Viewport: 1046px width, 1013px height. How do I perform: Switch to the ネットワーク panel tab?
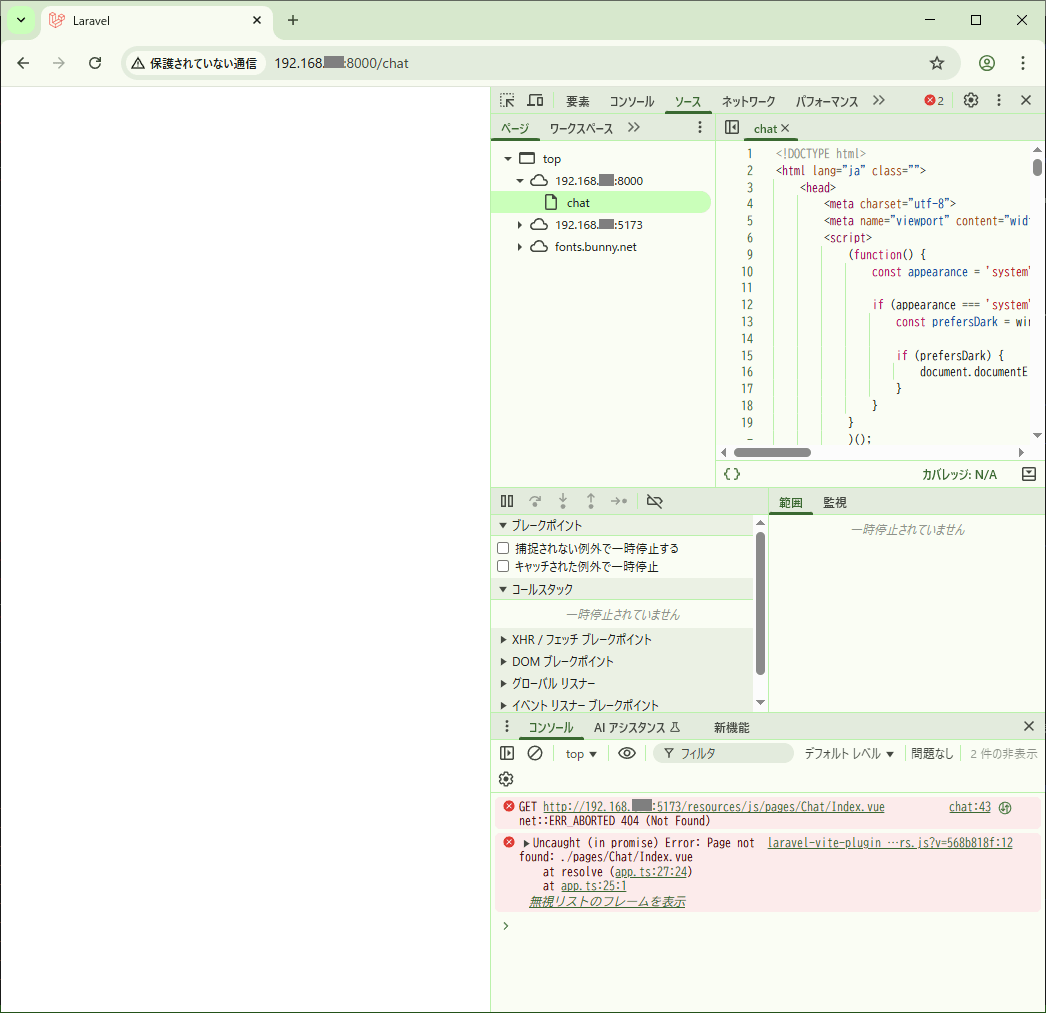pyautogui.click(x=748, y=101)
